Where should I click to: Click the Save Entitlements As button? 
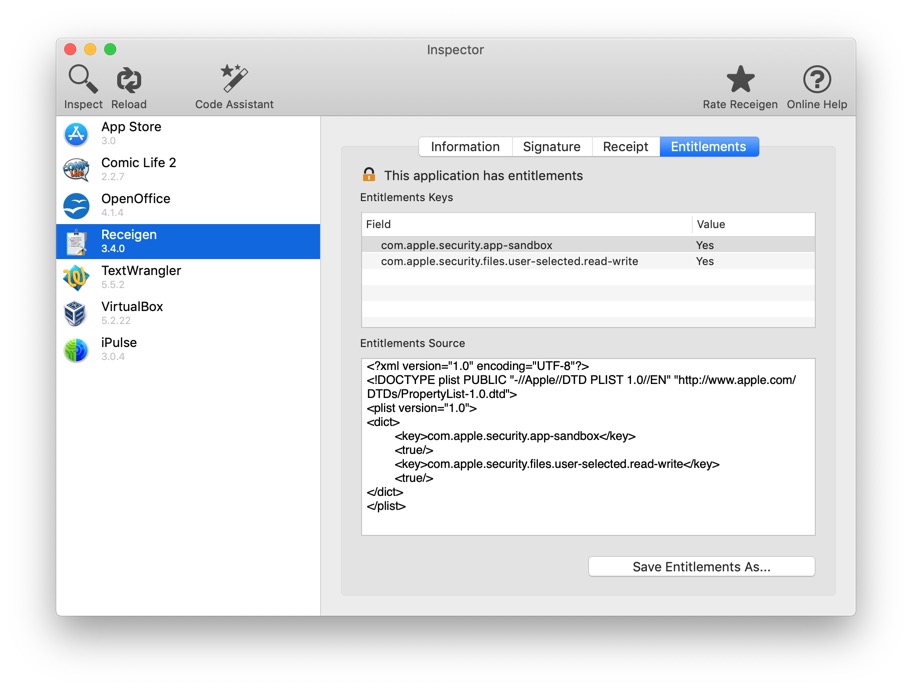[x=701, y=567]
